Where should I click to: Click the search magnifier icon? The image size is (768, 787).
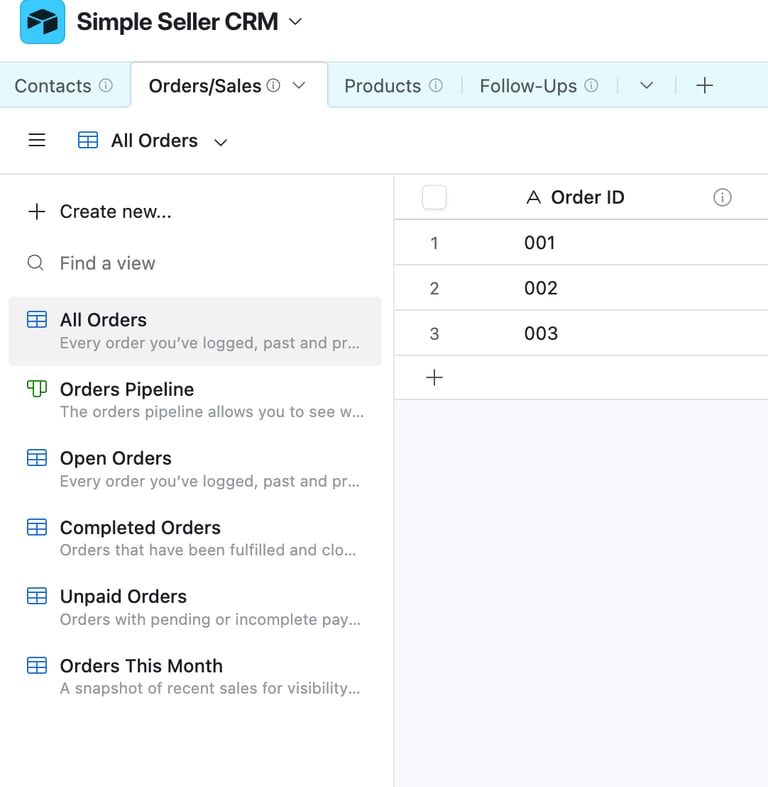[35, 262]
